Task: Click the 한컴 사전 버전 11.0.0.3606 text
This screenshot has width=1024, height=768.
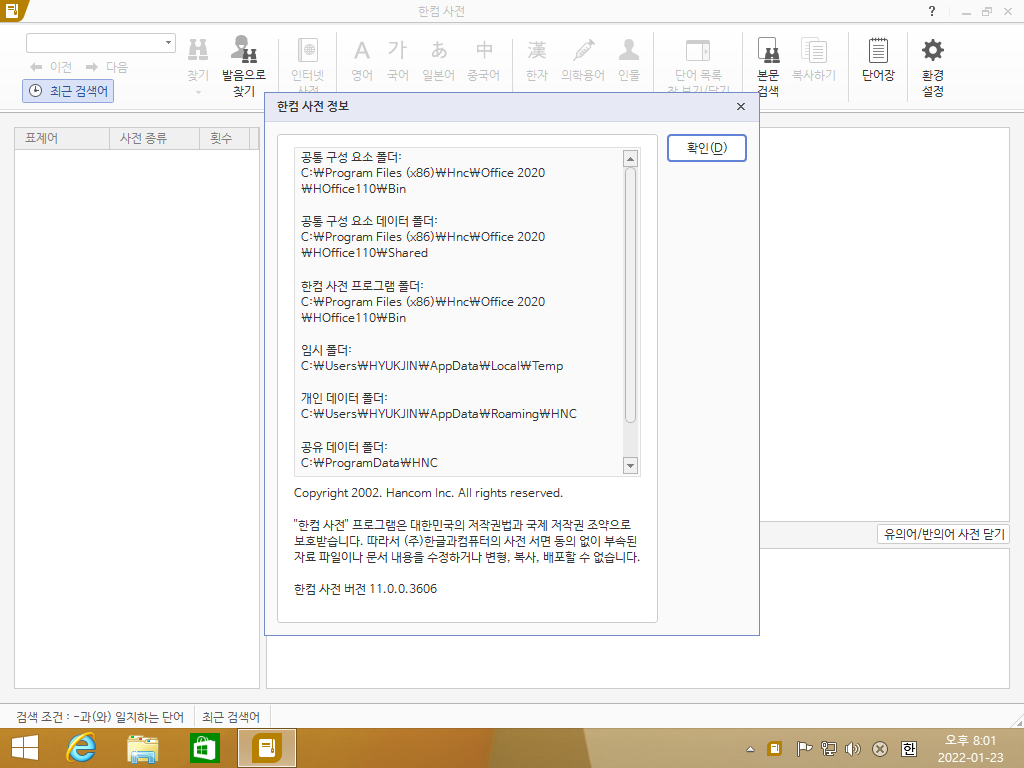Action: click(x=365, y=588)
